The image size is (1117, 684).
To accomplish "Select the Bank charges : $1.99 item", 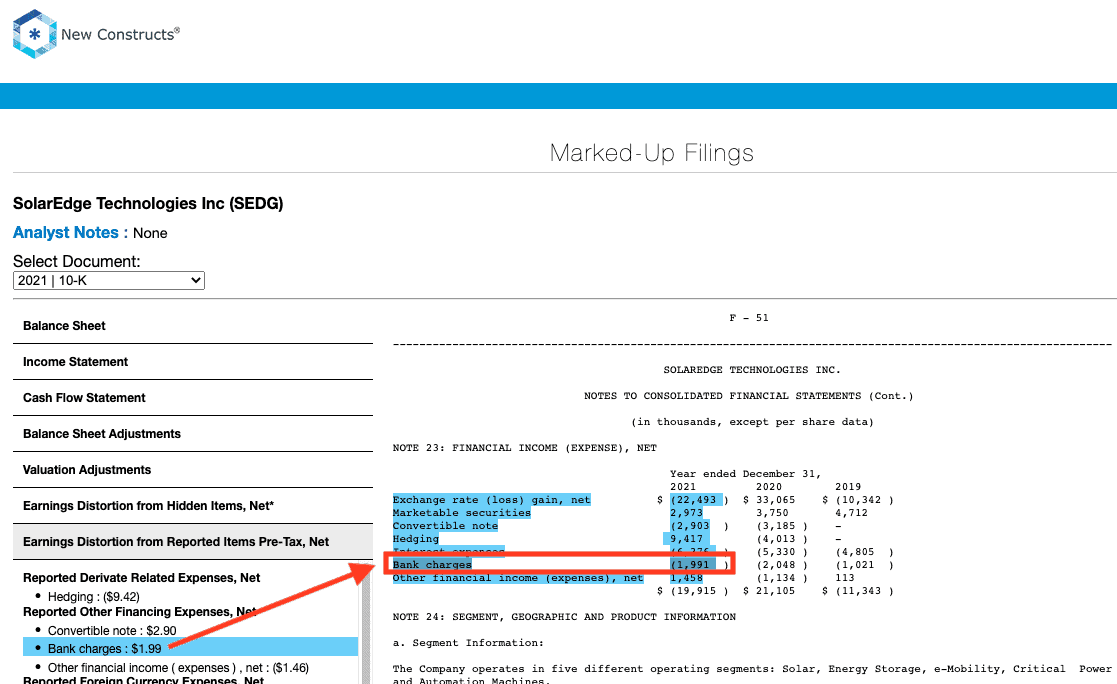I will 190,648.
